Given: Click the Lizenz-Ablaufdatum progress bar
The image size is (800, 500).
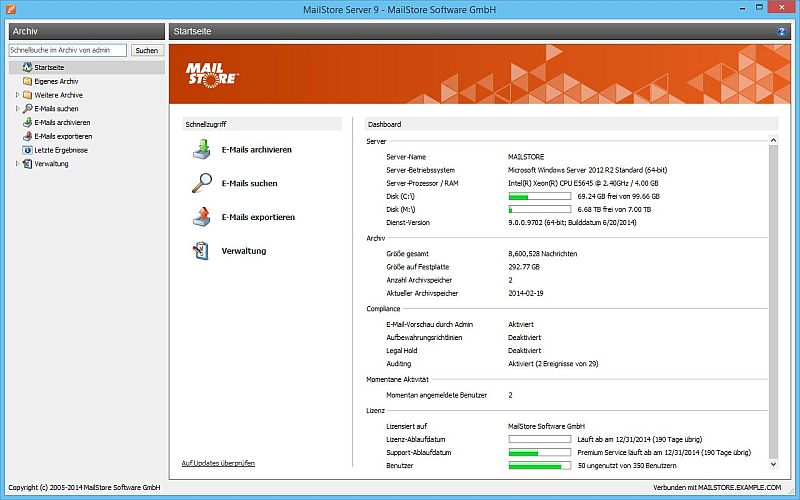Looking at the screenshot, I should (x=539, y=439).
